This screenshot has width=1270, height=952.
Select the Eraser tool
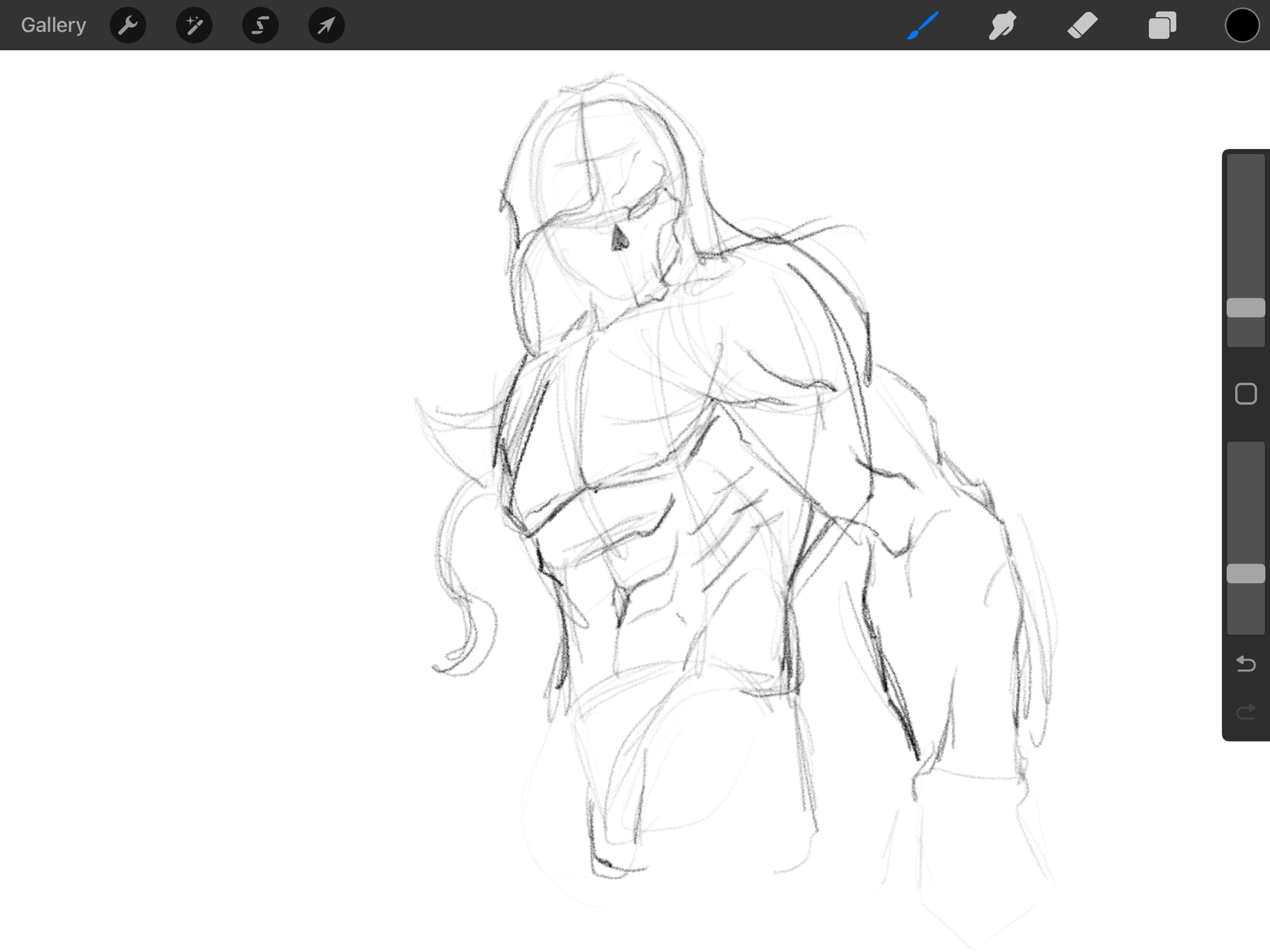(1082, 25)
